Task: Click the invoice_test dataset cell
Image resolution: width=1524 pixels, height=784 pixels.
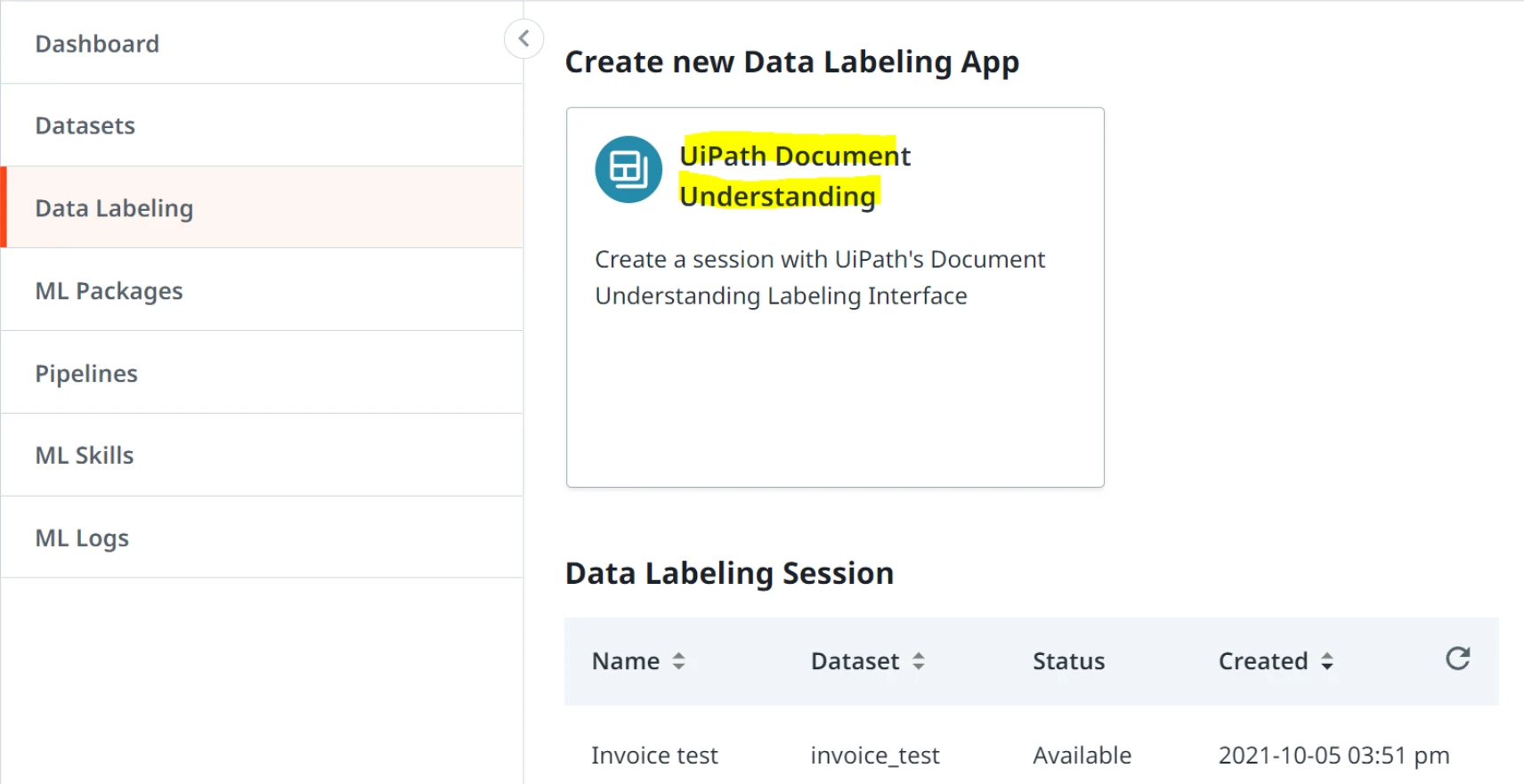Action: tap(875, 756)
